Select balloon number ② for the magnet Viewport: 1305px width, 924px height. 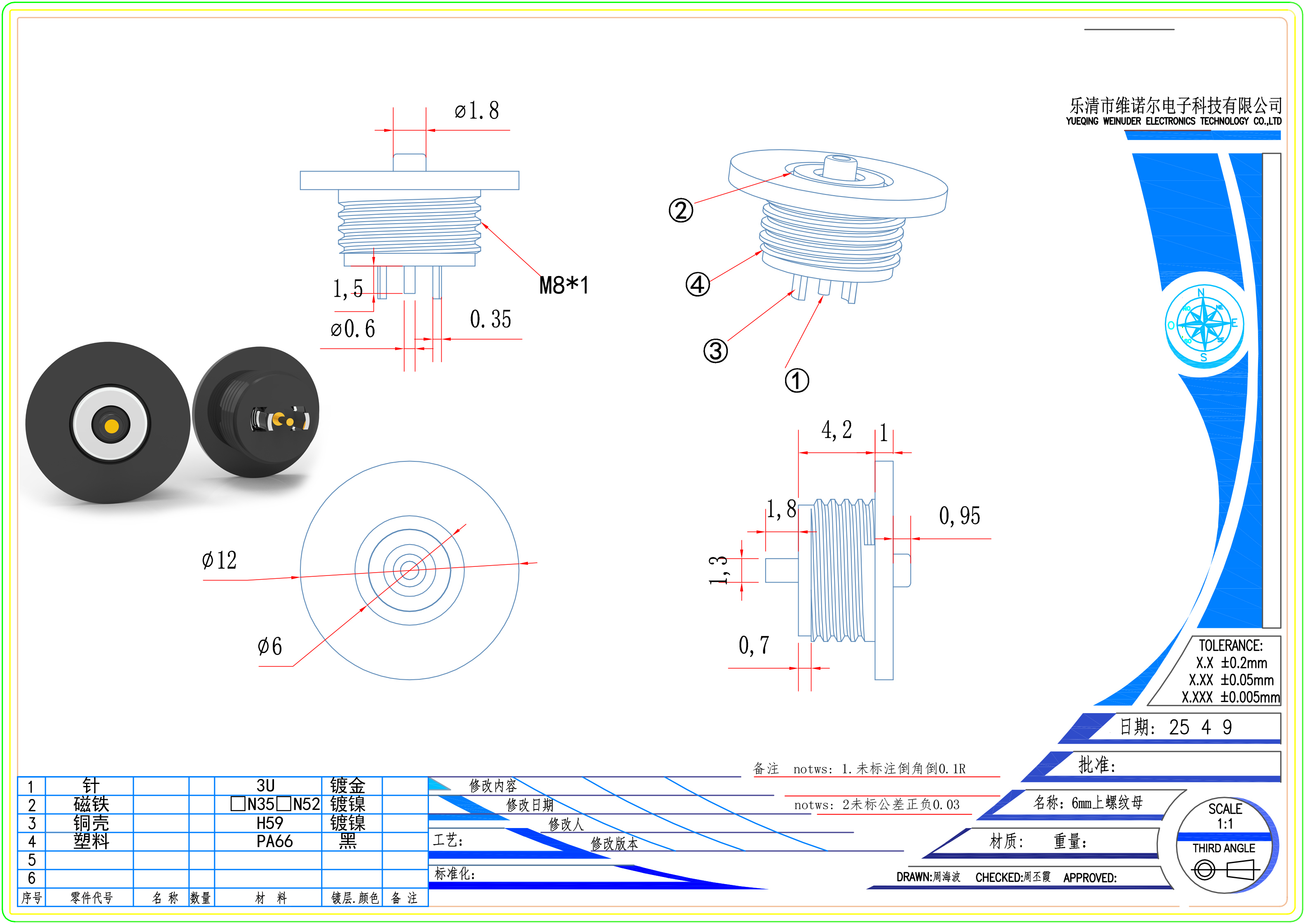(x=681, y=210)
